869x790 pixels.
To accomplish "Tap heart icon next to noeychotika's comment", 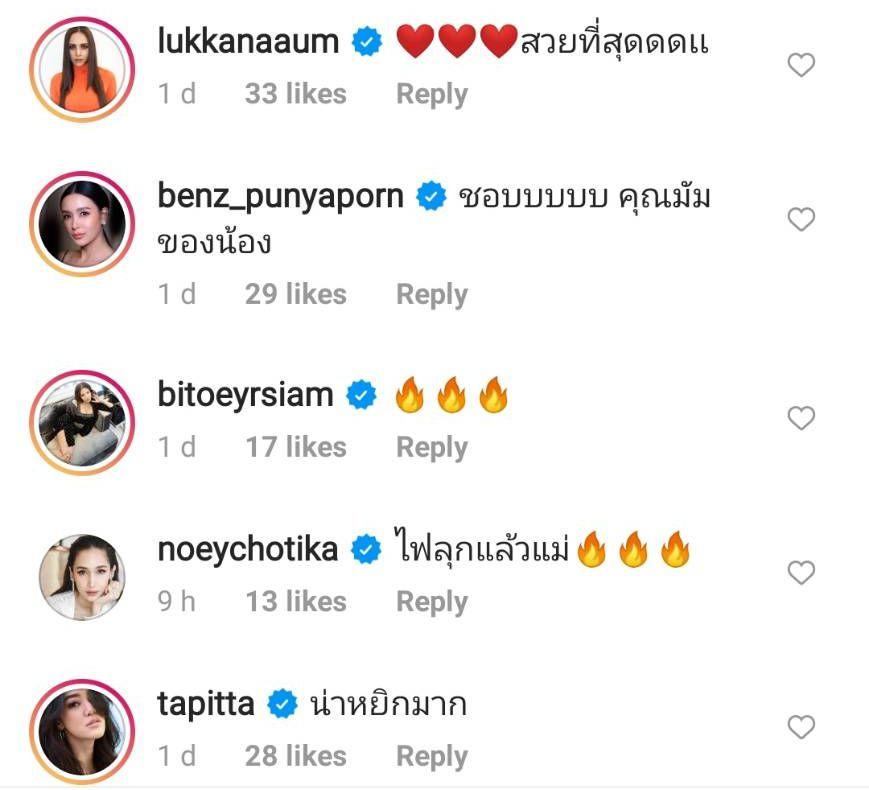I will click(x=801, y=573).
